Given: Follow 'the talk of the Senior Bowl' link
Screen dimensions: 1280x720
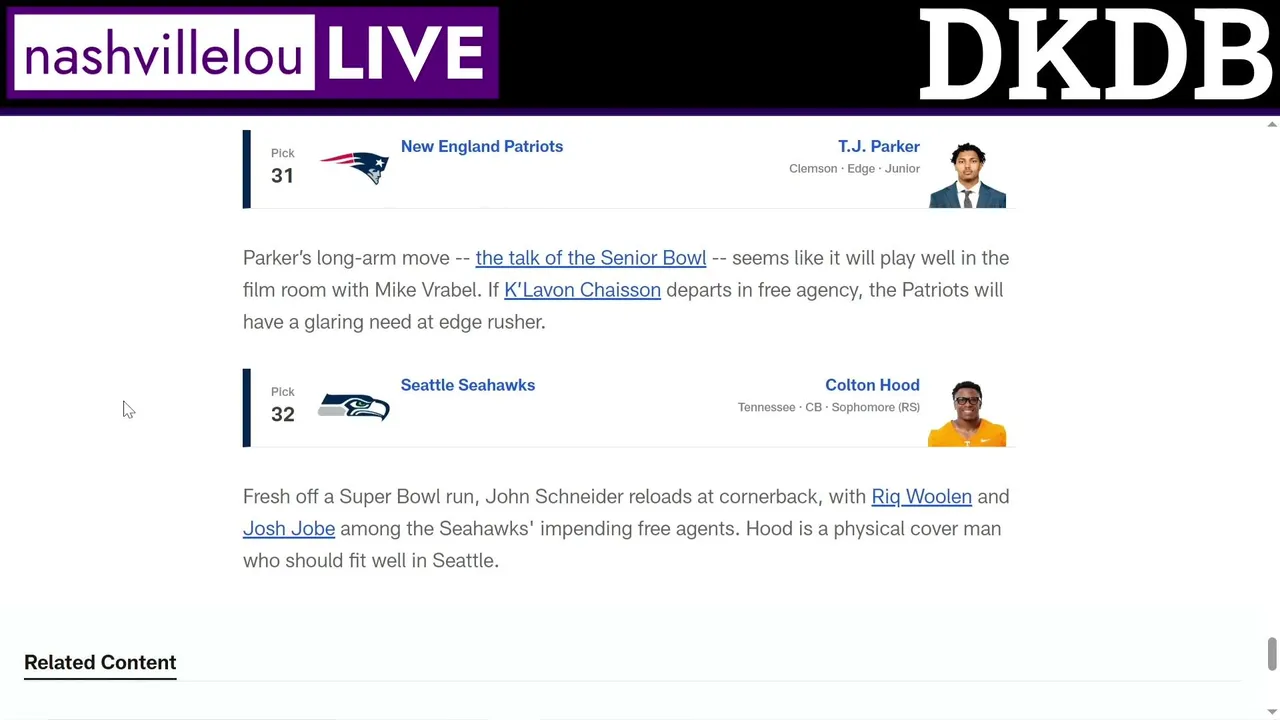Looking at the screenshot, I should [591, 258].
